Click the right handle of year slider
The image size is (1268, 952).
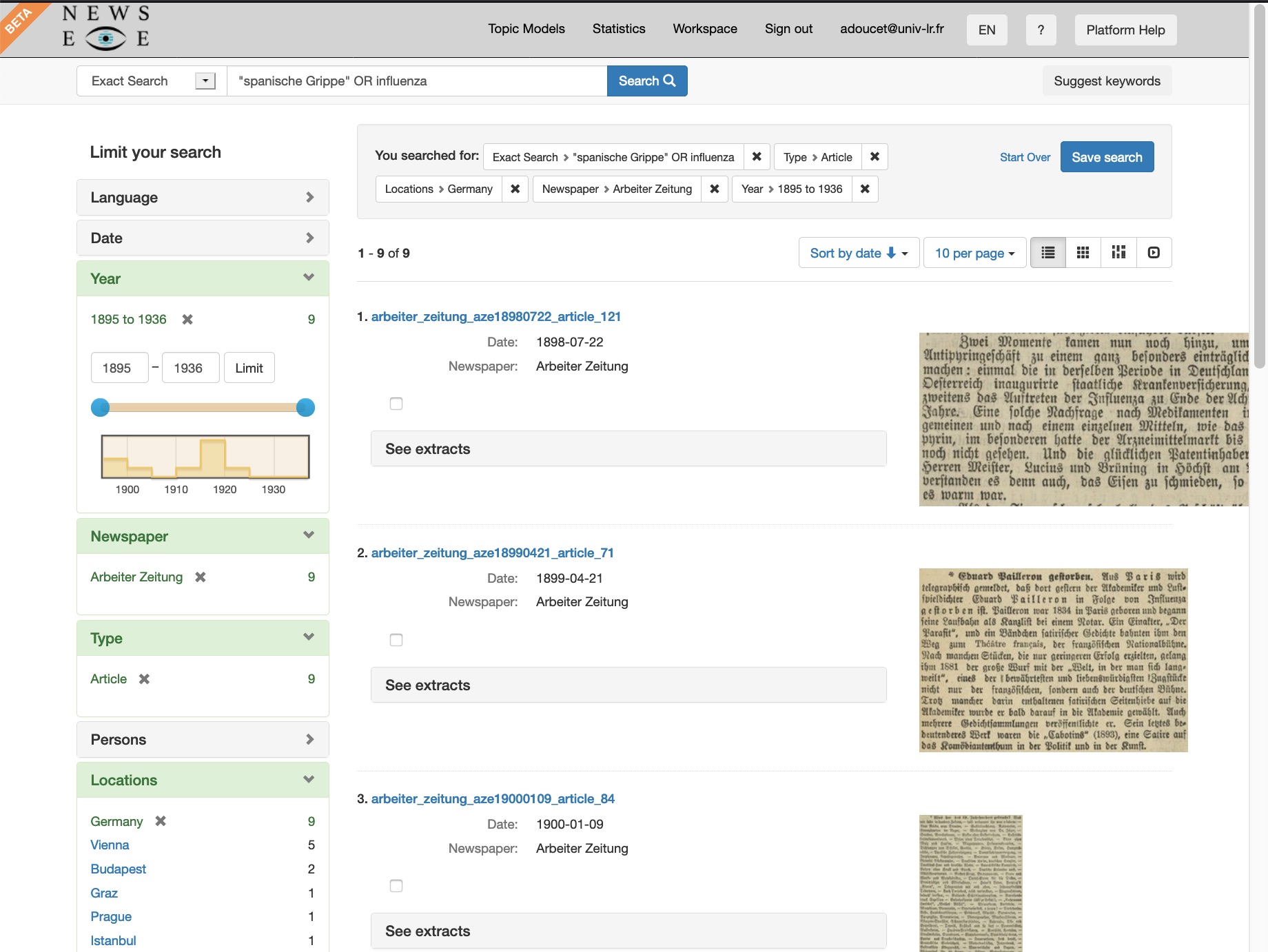pyautogui.click(x=305, y=408)
